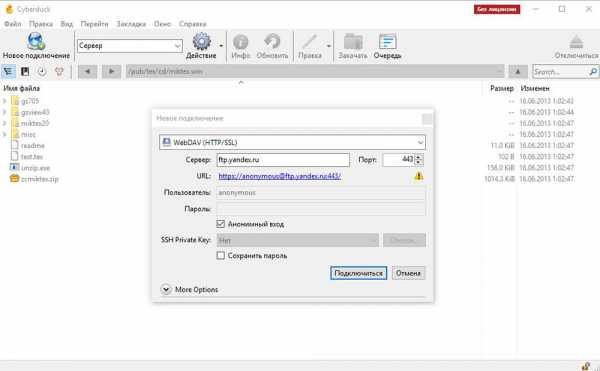Open the SSH Private Key dropdown
Viewport: 600px width, 371px height.
(298, 240)
